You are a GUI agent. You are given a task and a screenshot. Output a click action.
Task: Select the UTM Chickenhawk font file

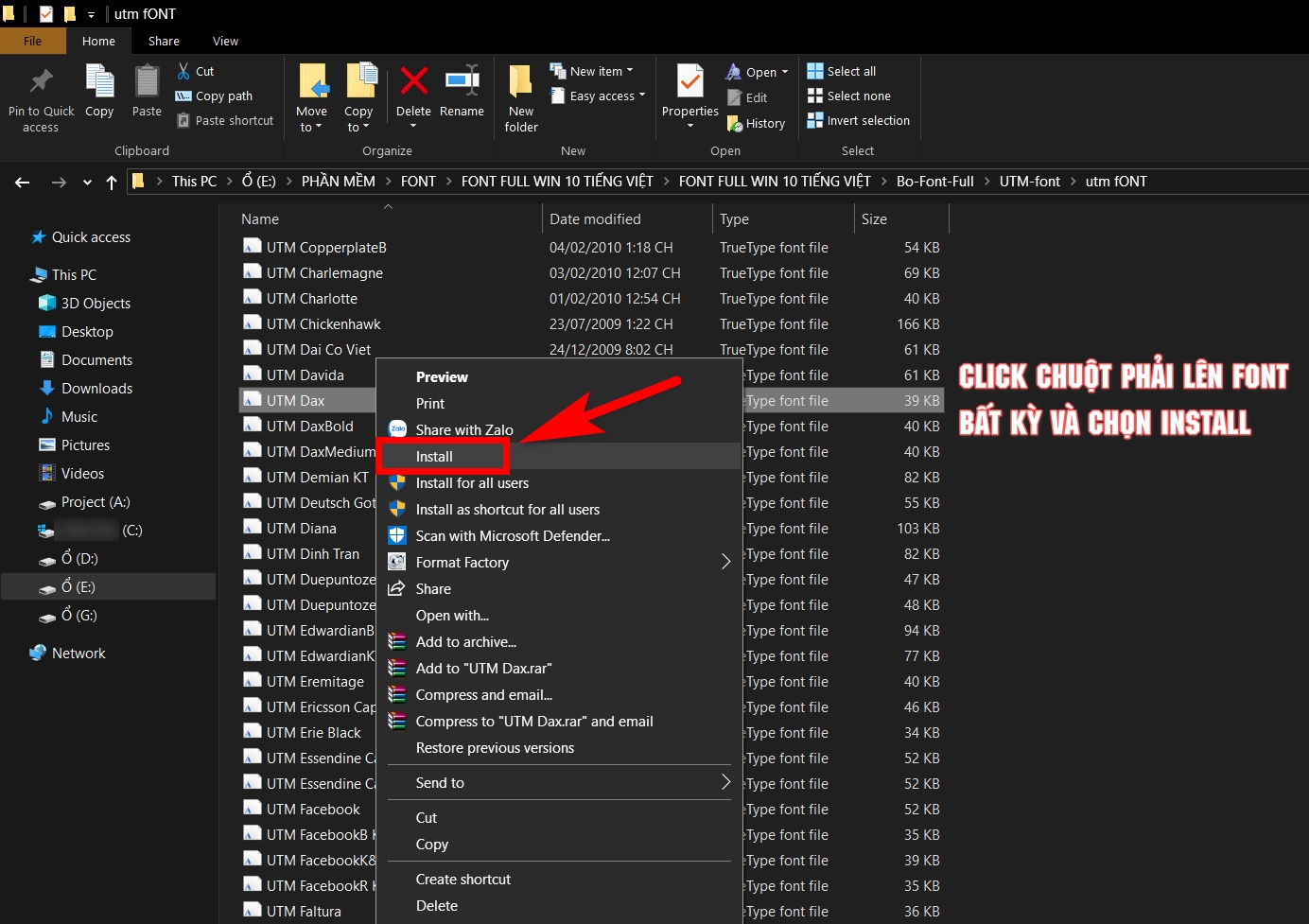tap(323, 323)
